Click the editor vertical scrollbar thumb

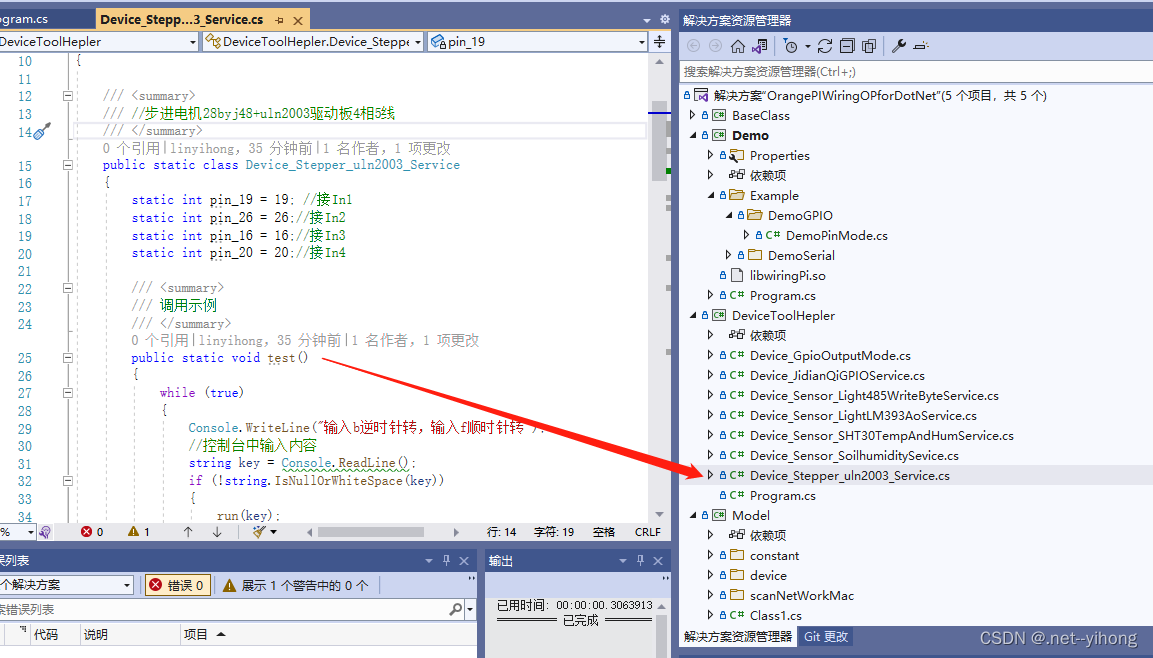659,140
